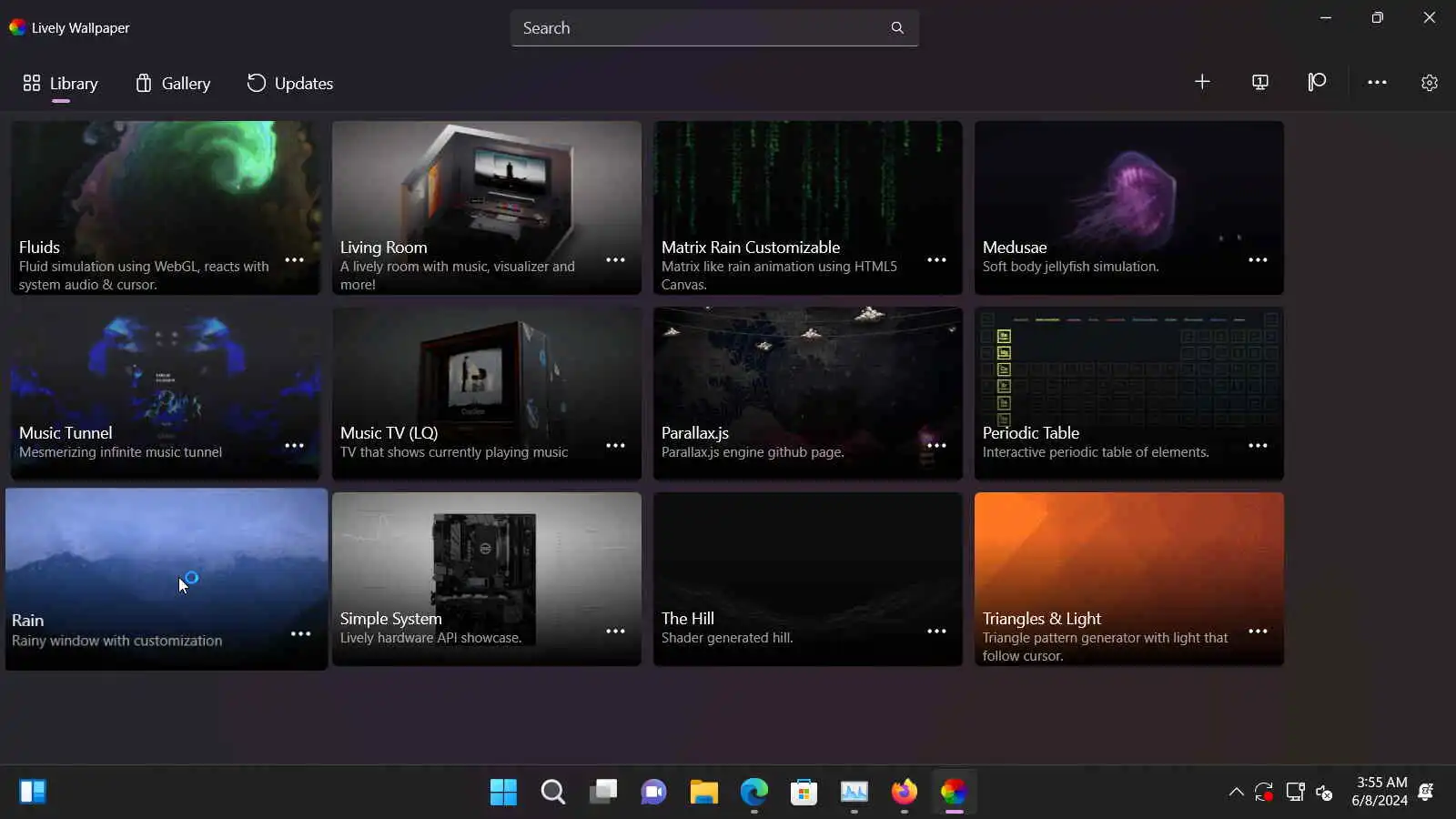The width and height of the screenshot is (1456, 819).
Task: Select the Parallax.js wallpaper thumbnail
Action: coord(808,393)
